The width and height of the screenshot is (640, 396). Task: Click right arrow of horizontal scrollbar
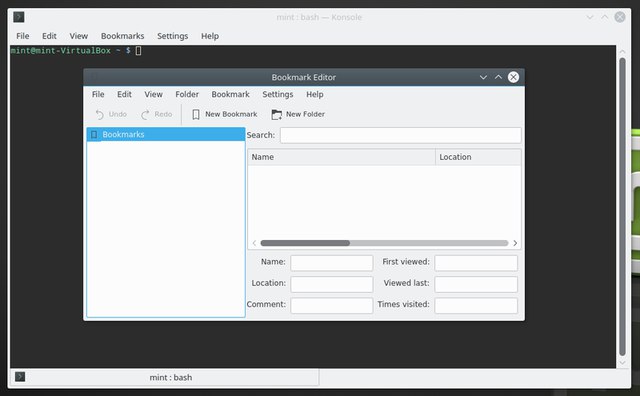[515, 243]
